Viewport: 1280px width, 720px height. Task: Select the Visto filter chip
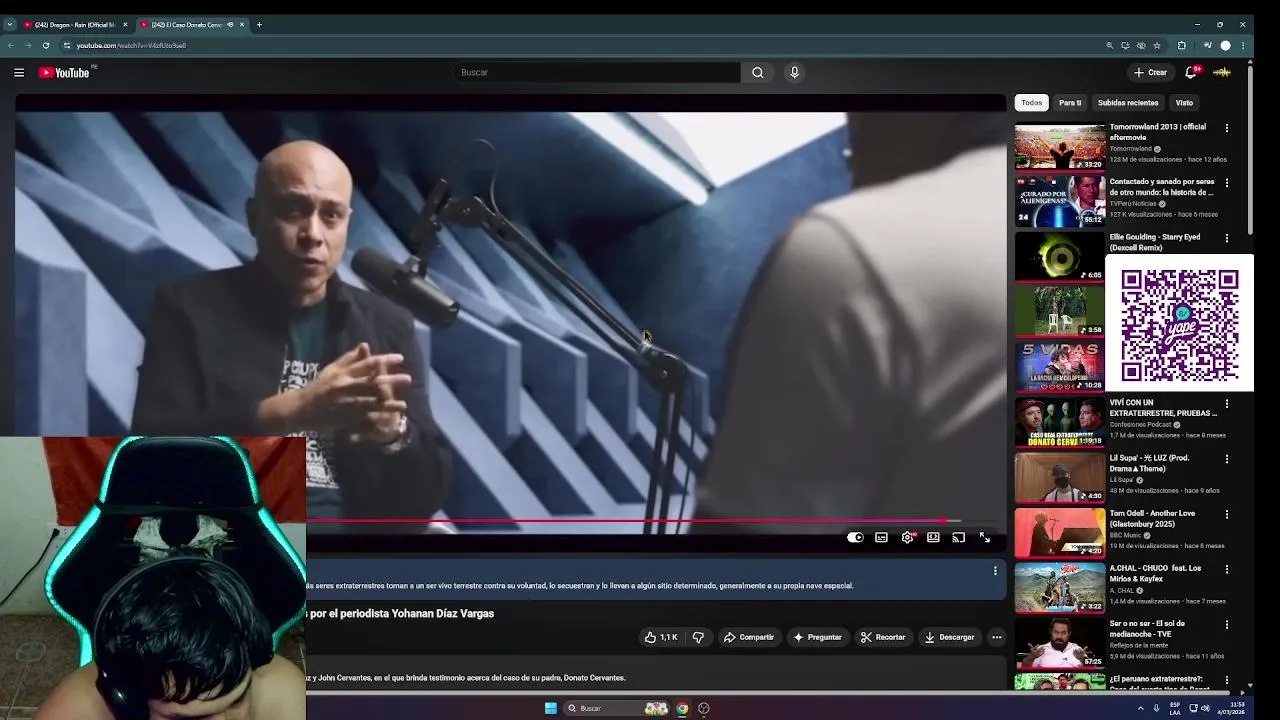1184,103
